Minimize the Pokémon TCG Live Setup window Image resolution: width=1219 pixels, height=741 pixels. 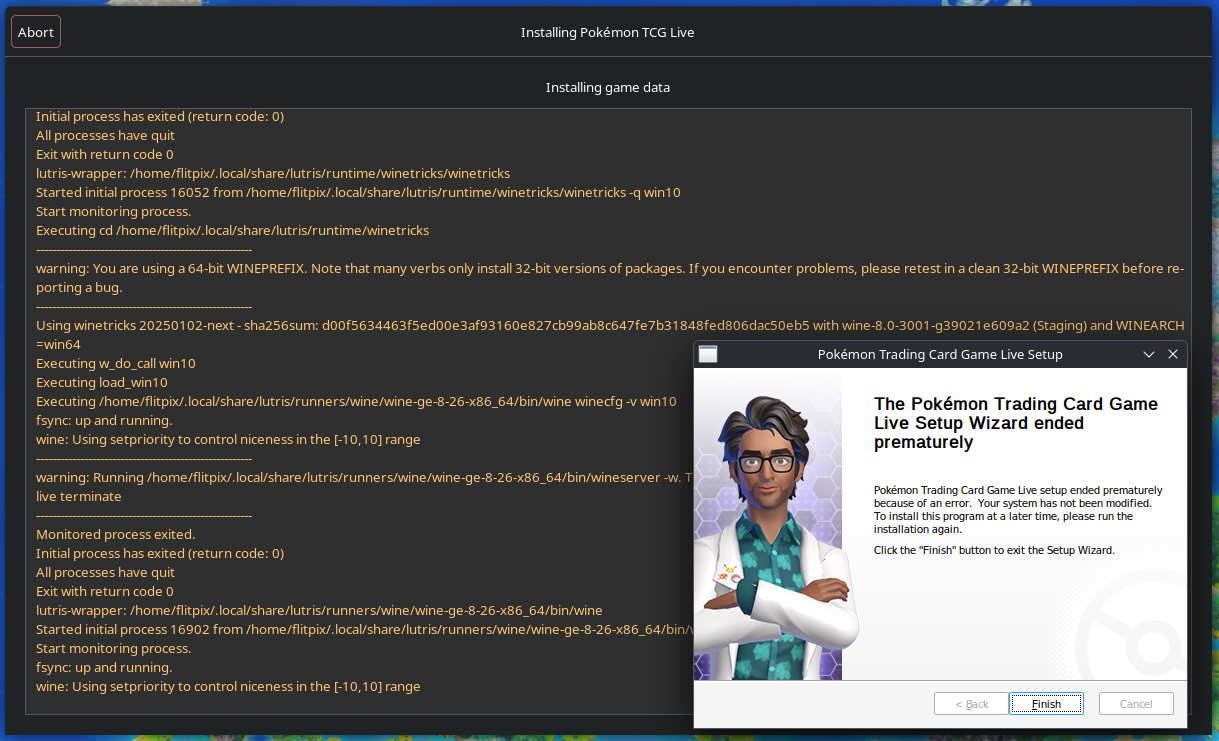point(1149,354)
